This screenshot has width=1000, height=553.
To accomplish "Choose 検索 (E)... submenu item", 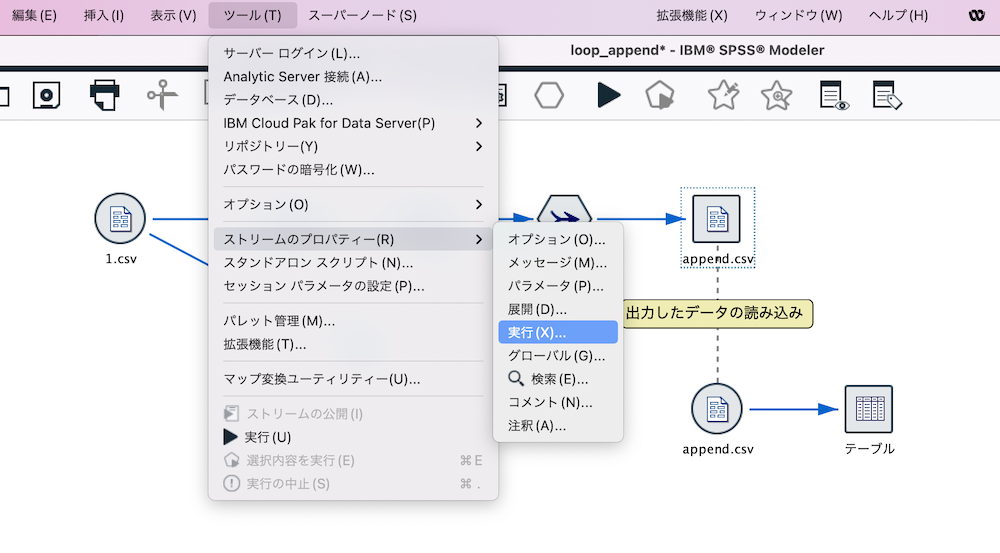I will pos(558,379).
